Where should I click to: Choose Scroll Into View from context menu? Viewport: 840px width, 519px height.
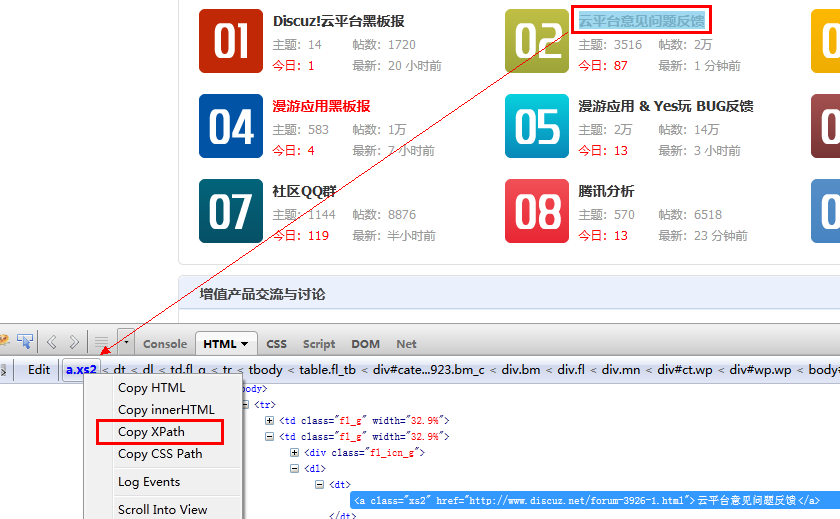162,509
